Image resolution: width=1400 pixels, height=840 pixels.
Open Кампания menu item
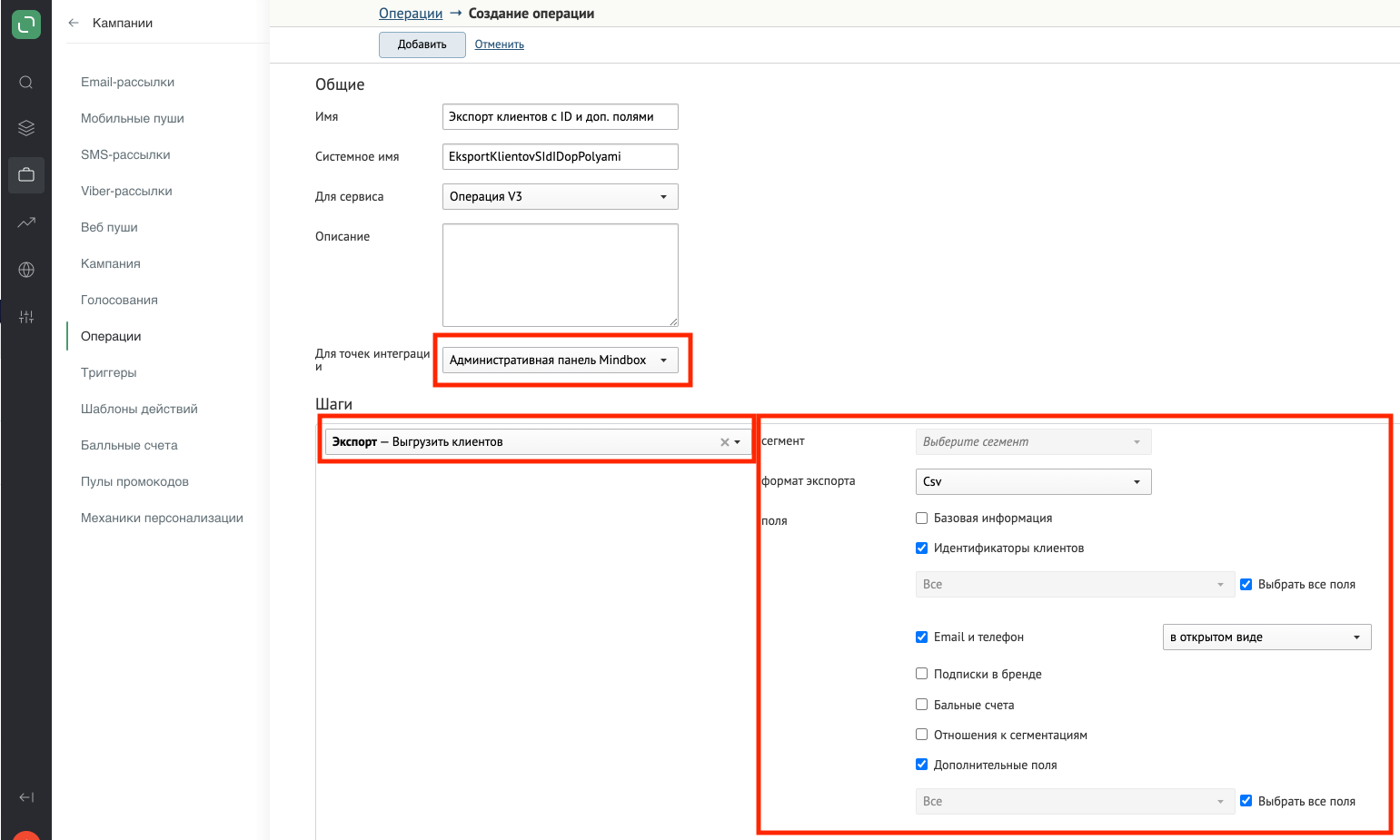111,263
